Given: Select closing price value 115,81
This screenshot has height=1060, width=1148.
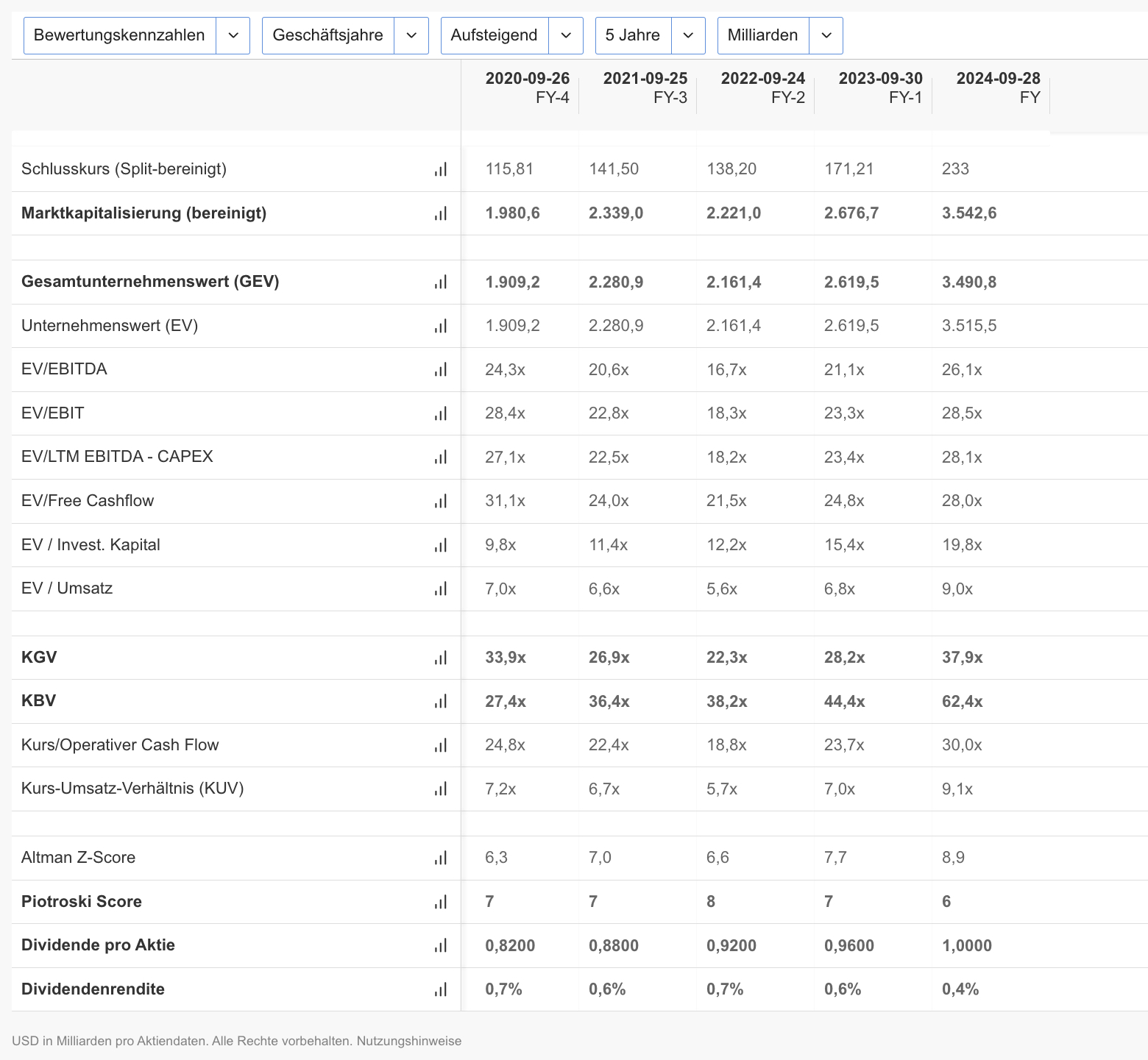Looking at the screenshot, I should [509, 169].
